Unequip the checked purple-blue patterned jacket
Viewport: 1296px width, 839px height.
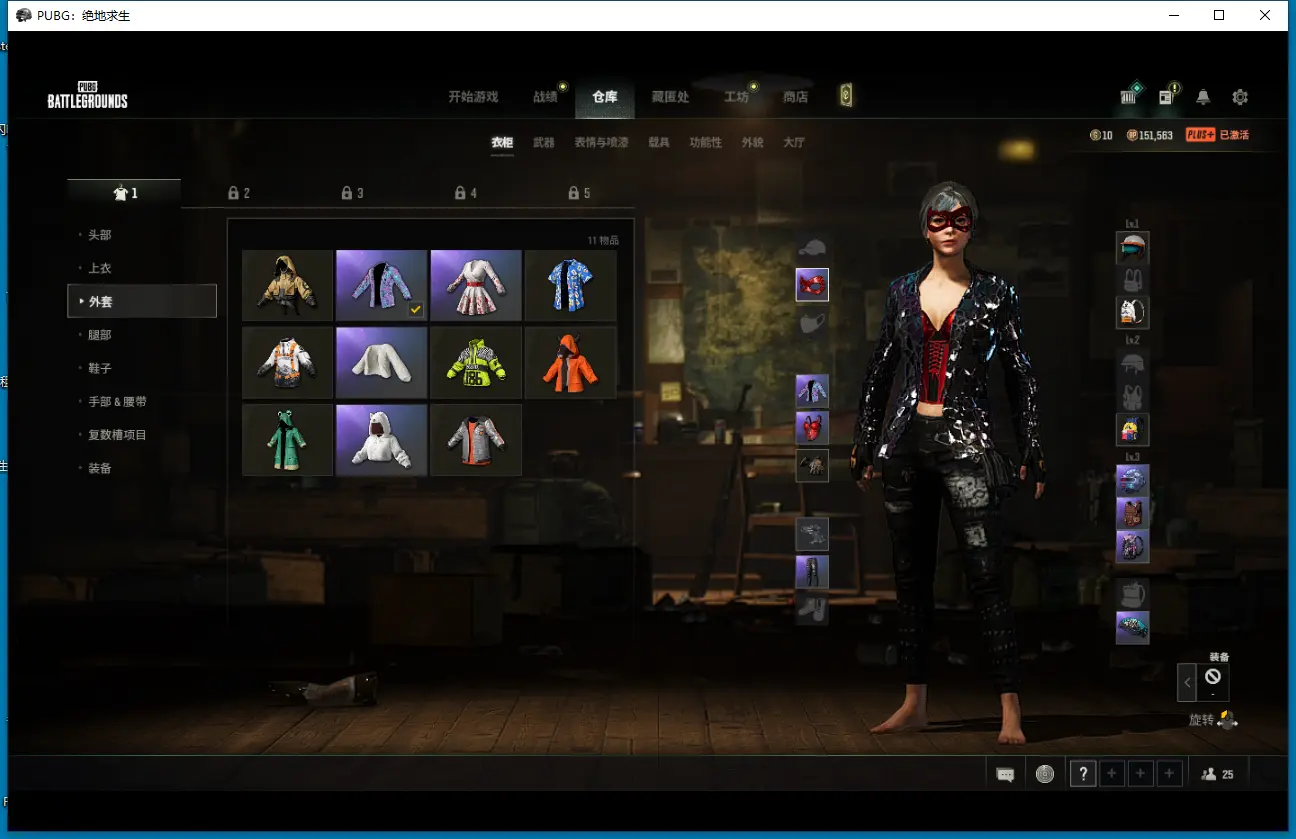click(x=382, y=285)
